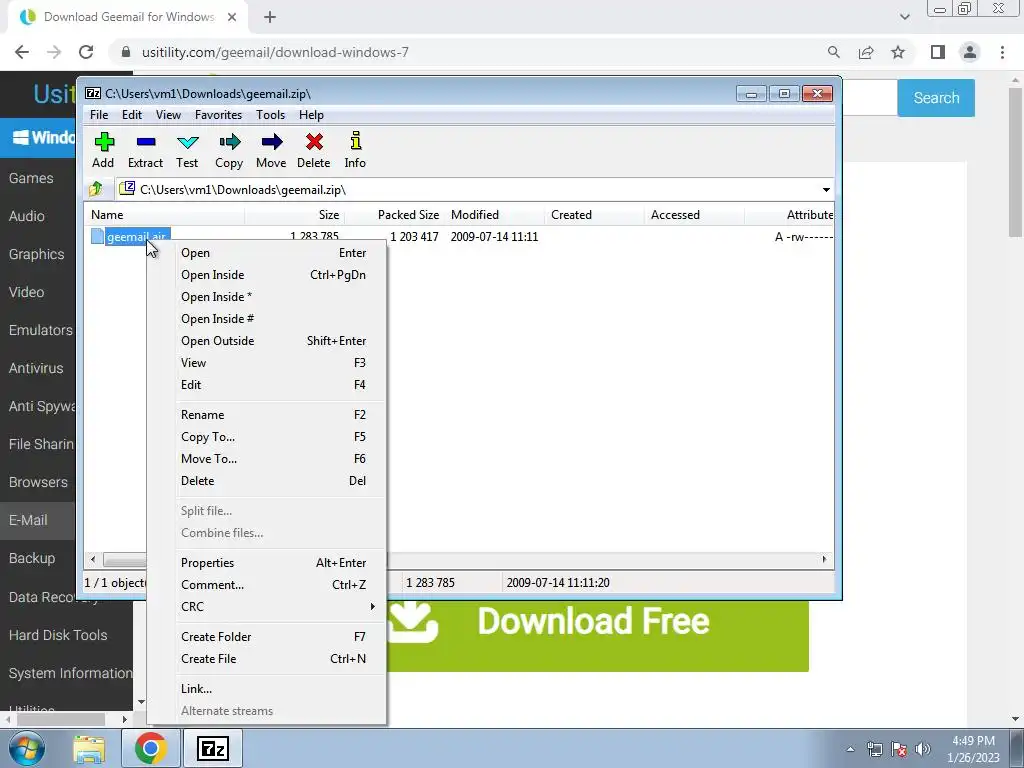The image size is (1024, 768).
Task: Click the Action Center flag tray icon
Action: tap(899, 749)
